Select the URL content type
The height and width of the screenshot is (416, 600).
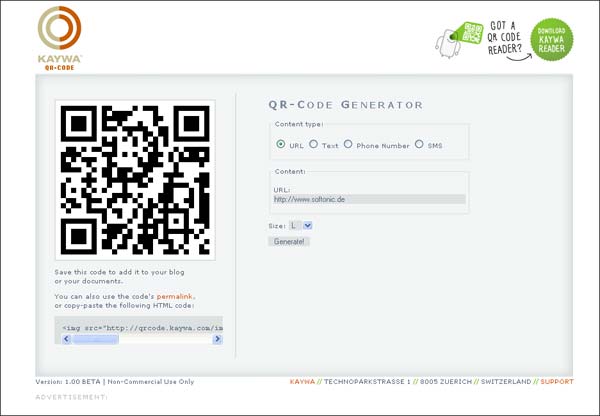click(x=281, y=145)
